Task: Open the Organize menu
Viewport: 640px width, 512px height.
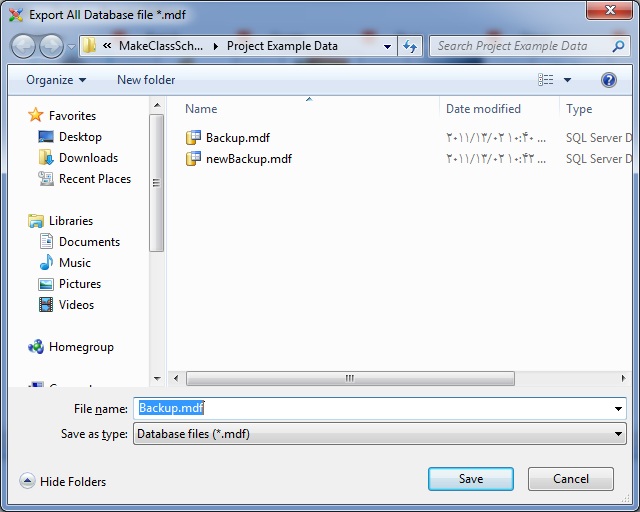Action: coord(56,80)
